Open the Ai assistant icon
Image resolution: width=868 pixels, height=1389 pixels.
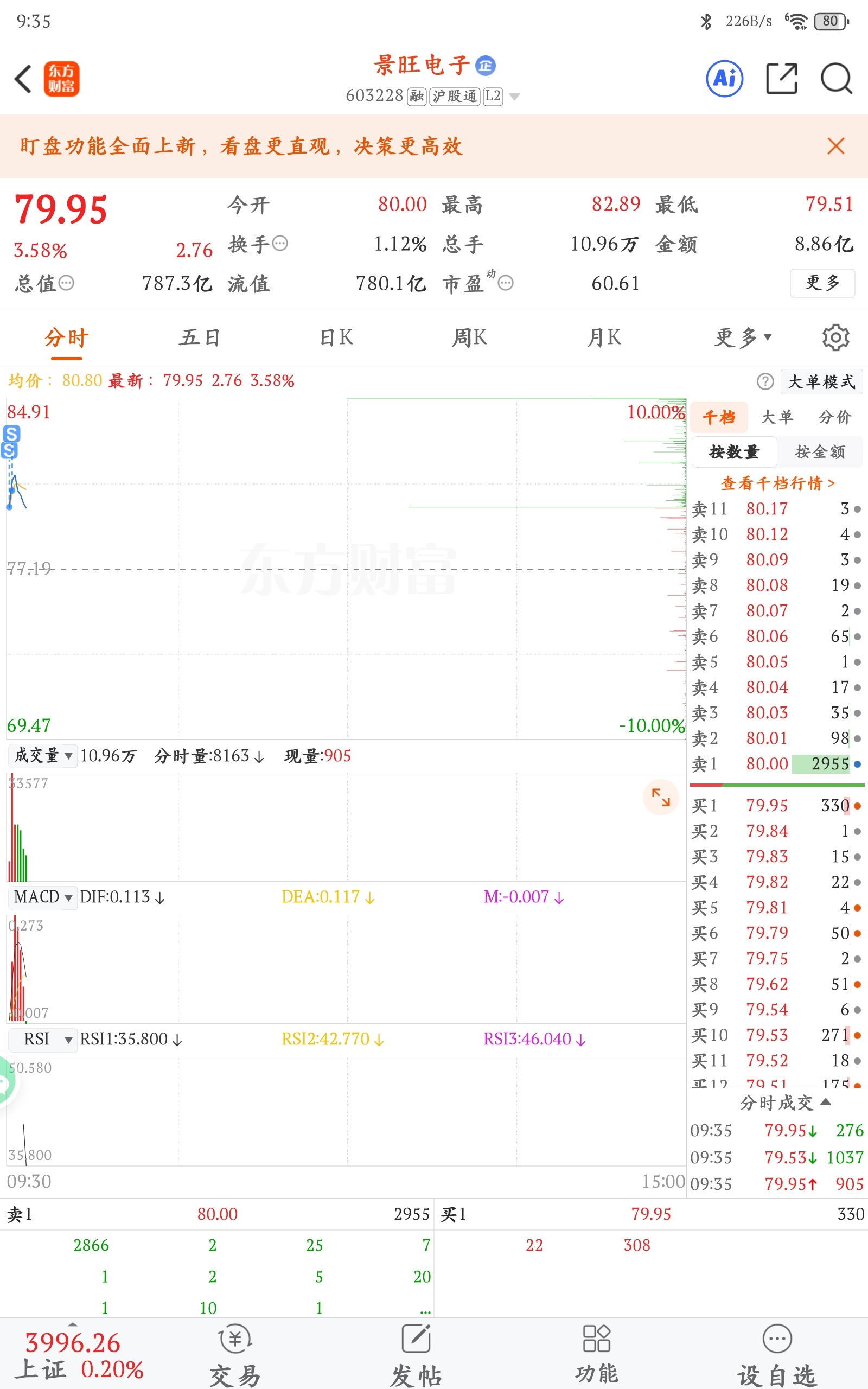point(724,79)
